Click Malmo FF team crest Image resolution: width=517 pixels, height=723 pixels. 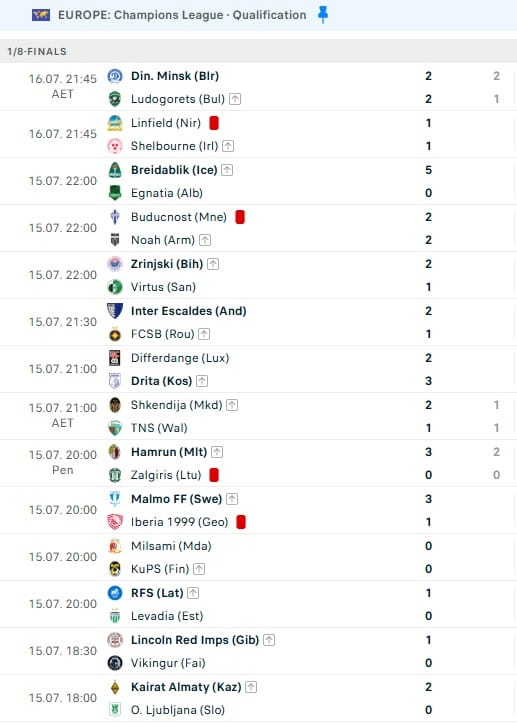coord(115,499)
